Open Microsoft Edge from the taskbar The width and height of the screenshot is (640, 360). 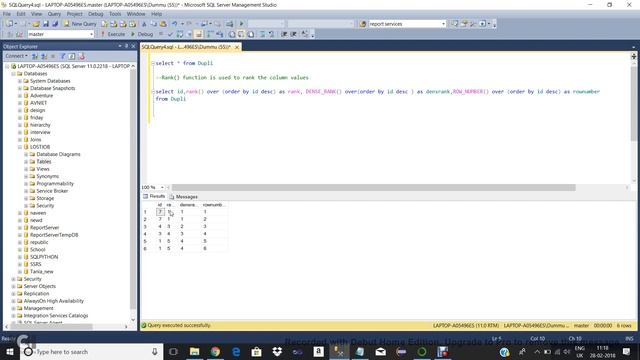pyautogui.click(x=236, y=352)
